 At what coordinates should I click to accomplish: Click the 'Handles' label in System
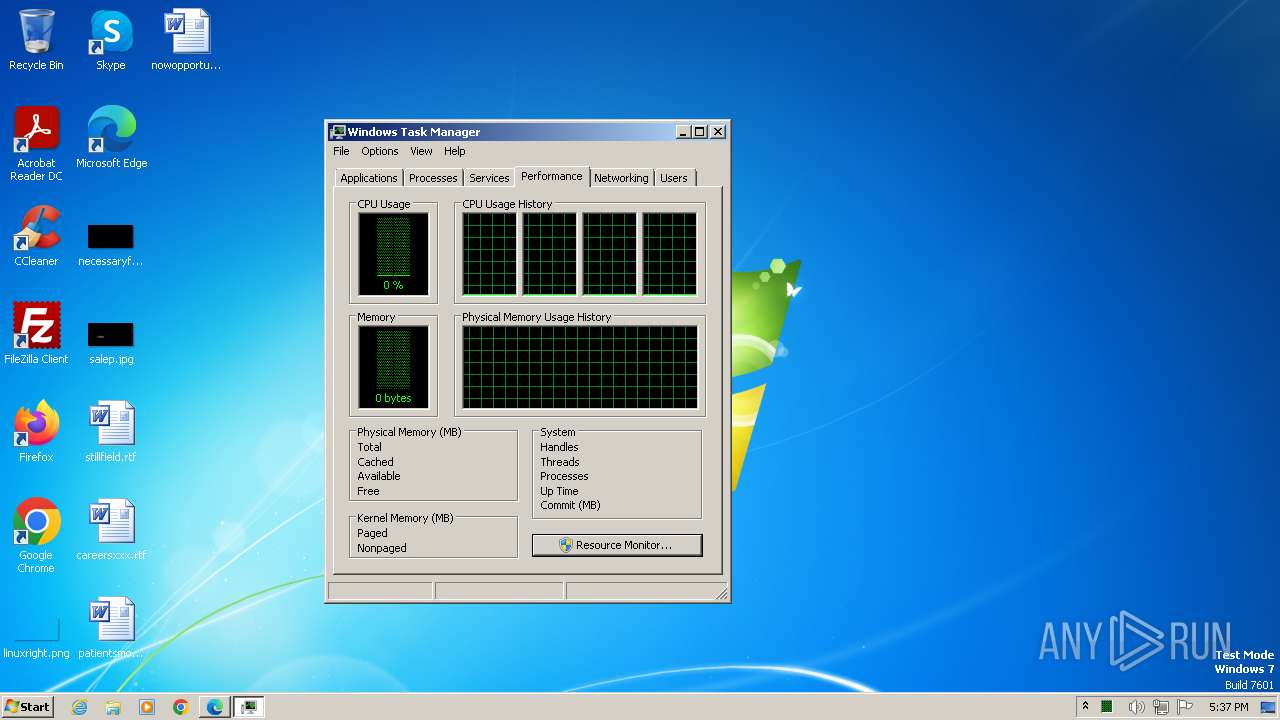pos(559,447)
